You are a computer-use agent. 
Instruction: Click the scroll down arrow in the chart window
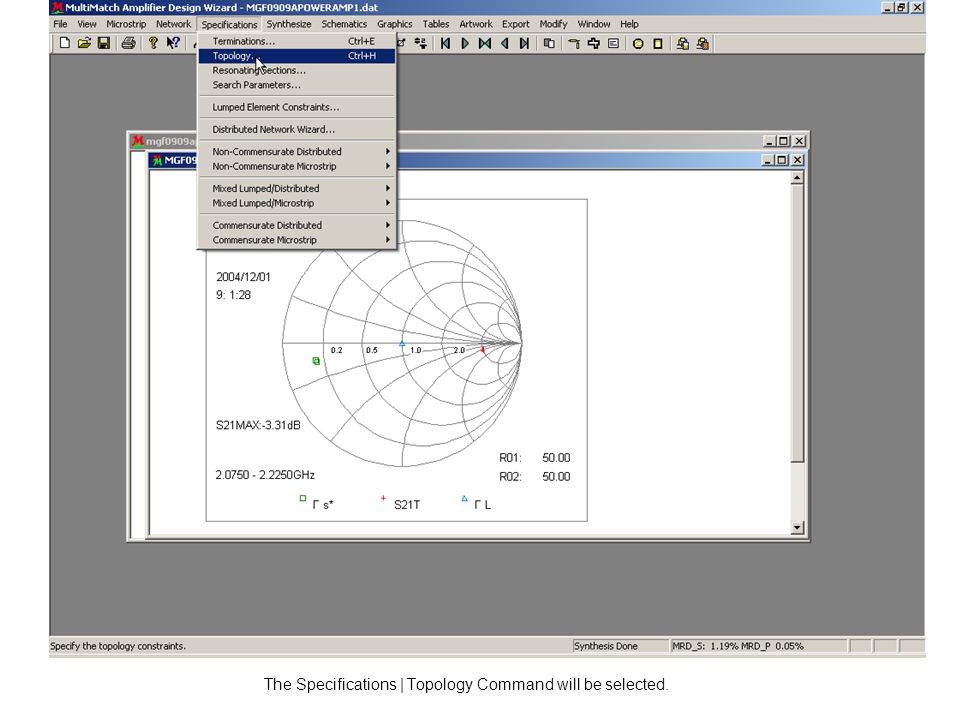797,527
